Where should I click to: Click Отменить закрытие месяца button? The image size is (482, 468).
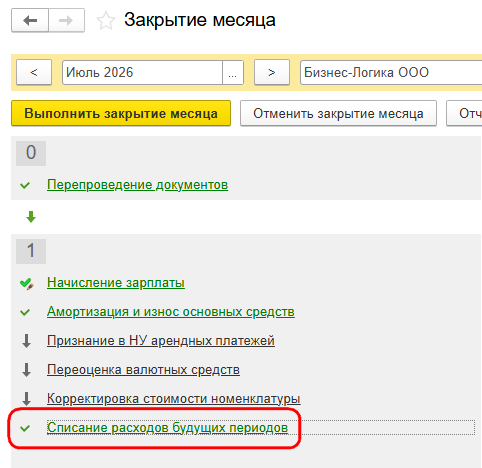pyautogui.click(x=338, y=113)
